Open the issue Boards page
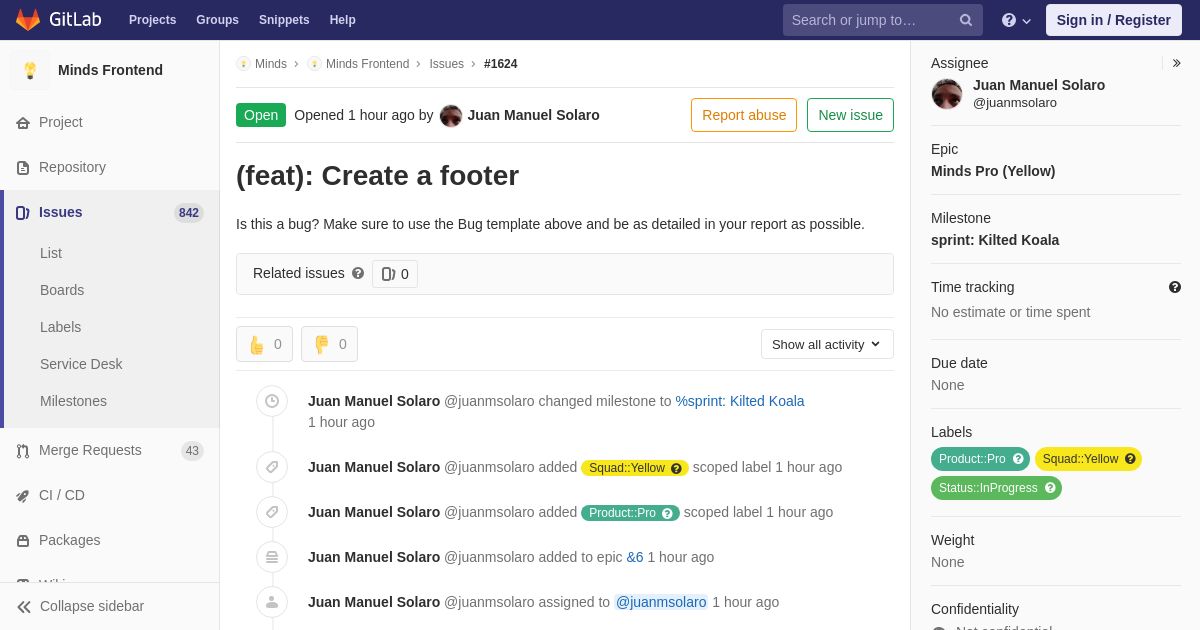This screenshot has height=630, width=1200. 62,290
